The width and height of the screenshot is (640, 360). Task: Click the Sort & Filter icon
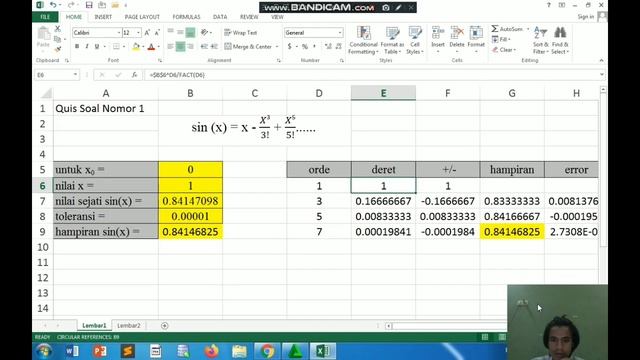click(x=540, y=33)
